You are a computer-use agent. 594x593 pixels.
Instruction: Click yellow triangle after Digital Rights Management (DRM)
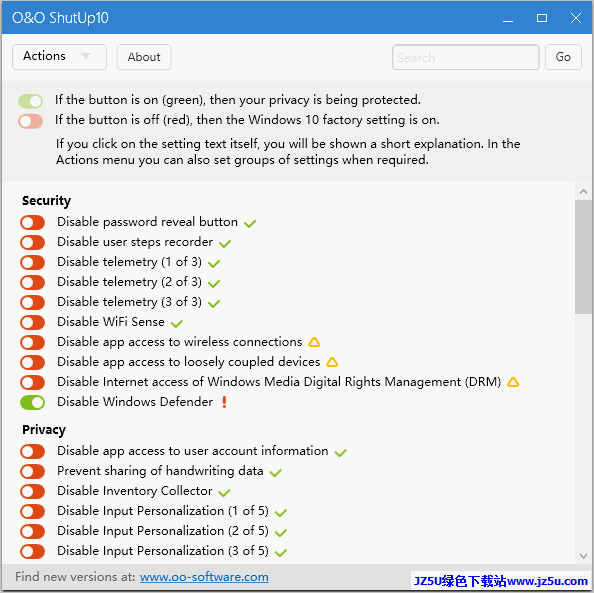point(513,382)
